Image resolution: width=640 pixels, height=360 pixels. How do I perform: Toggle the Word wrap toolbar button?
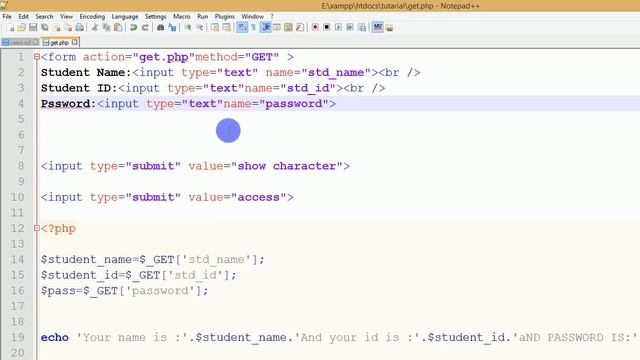point(242,27)
